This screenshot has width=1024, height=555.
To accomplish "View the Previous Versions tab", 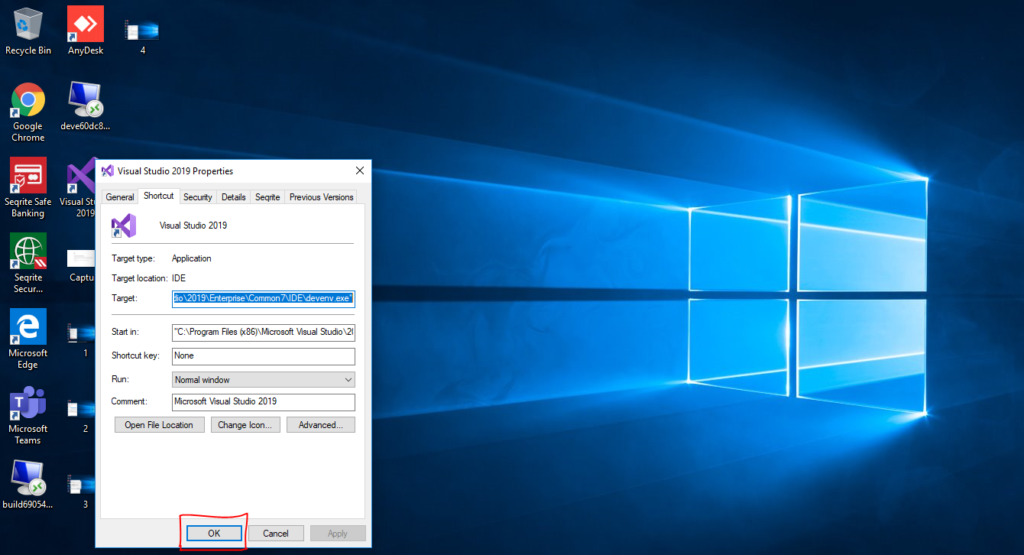I will [x=321, y=197].
